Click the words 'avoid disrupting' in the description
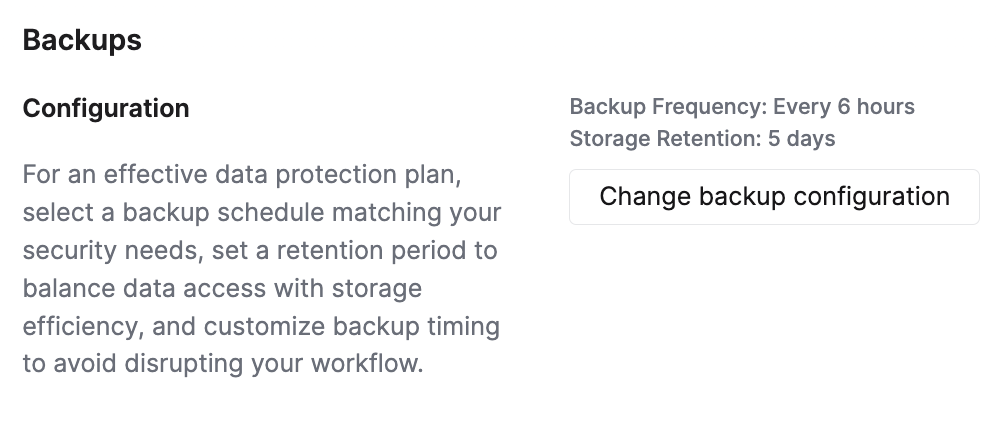Screen dimensions: 996x430 point(135,364)
